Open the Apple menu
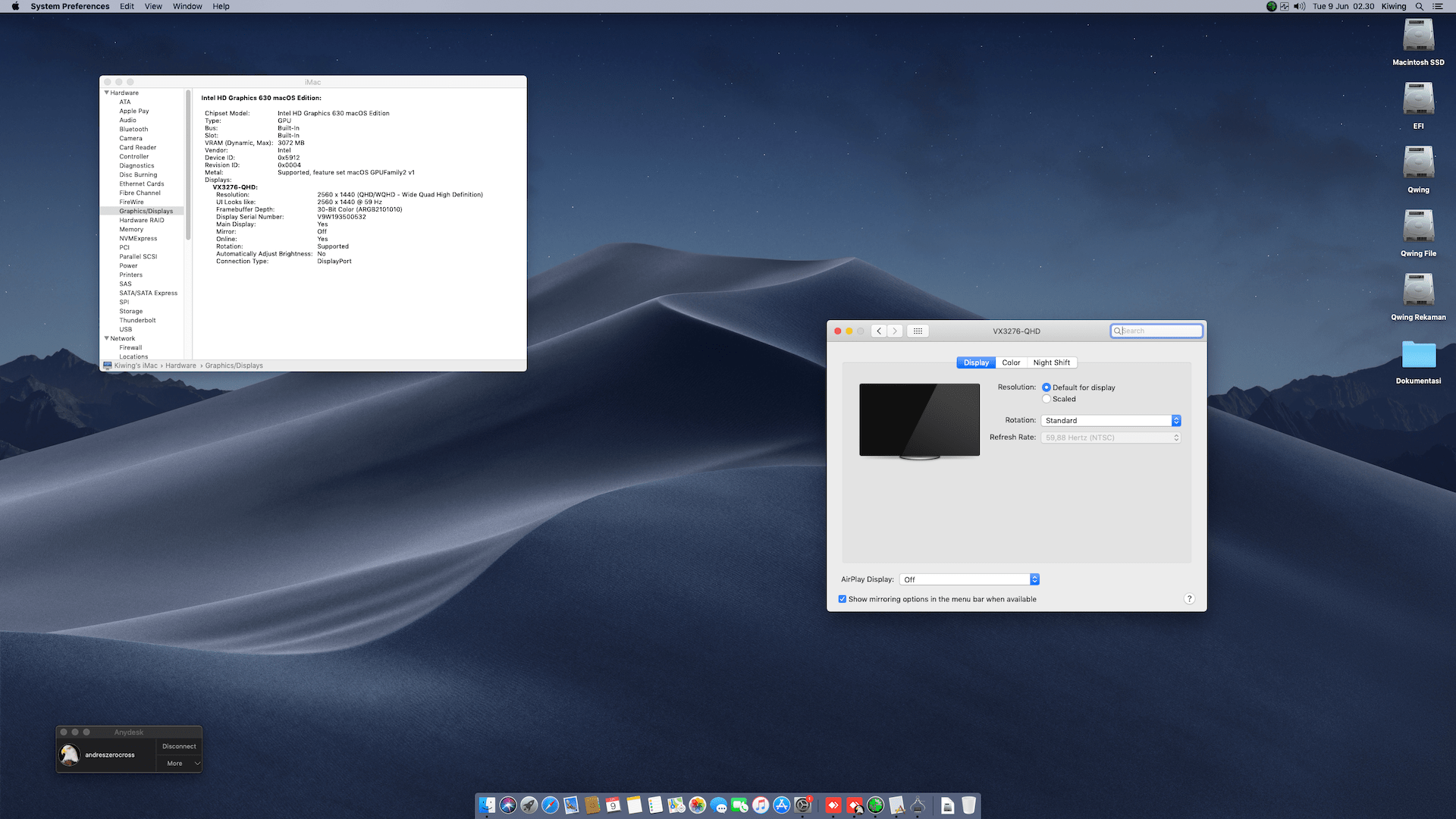The width and height of the screenshot is (1456, 819). click(x=15, y=6)
